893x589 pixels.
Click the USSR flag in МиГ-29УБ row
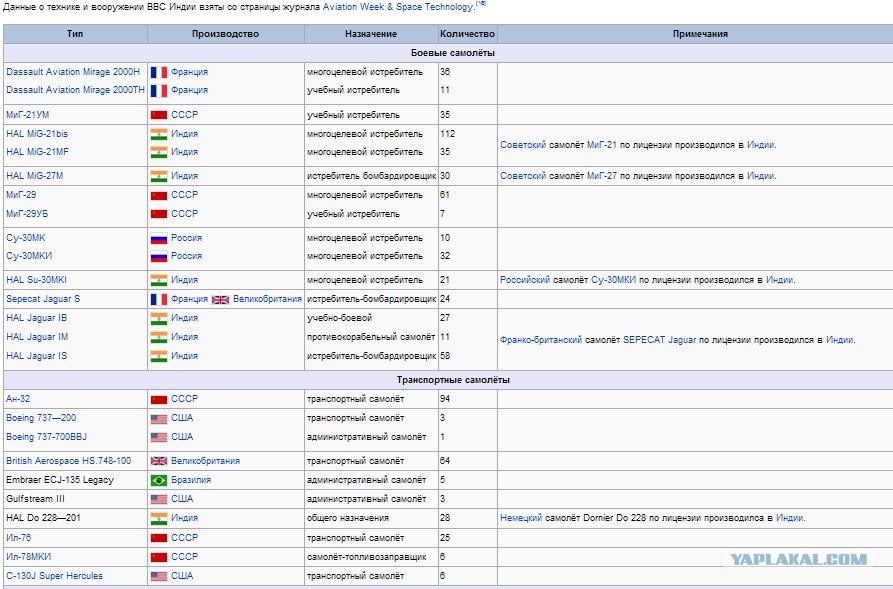(159, 214)
